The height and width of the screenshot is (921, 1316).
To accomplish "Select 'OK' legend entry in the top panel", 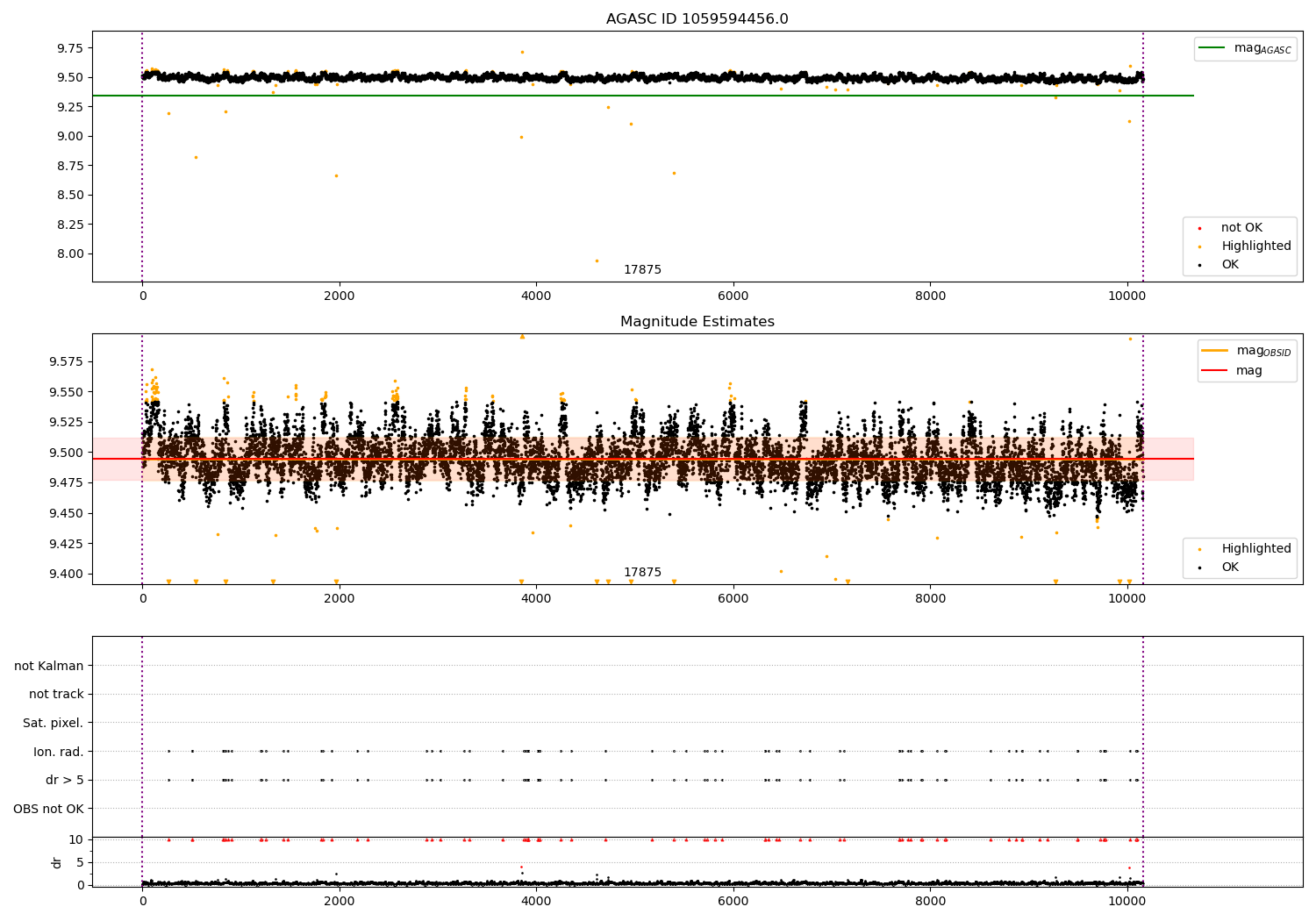I will pos(1230,265).
